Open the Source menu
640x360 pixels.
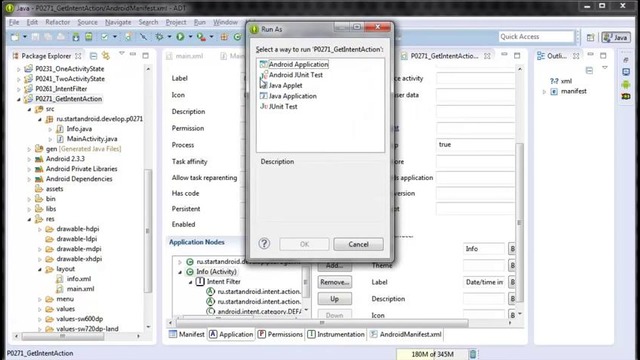[87, 22]
